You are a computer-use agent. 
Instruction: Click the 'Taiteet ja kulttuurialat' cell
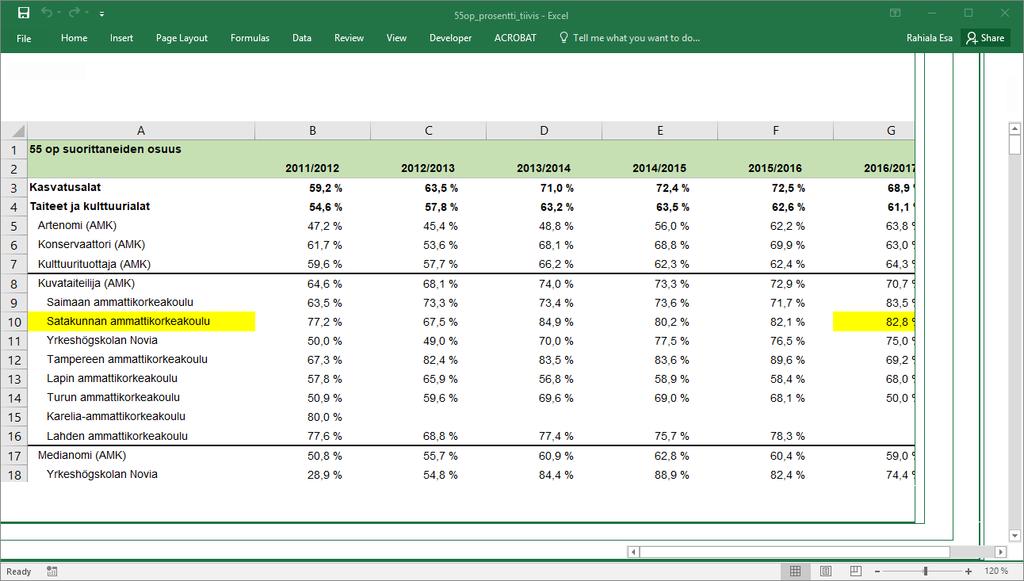141,207
